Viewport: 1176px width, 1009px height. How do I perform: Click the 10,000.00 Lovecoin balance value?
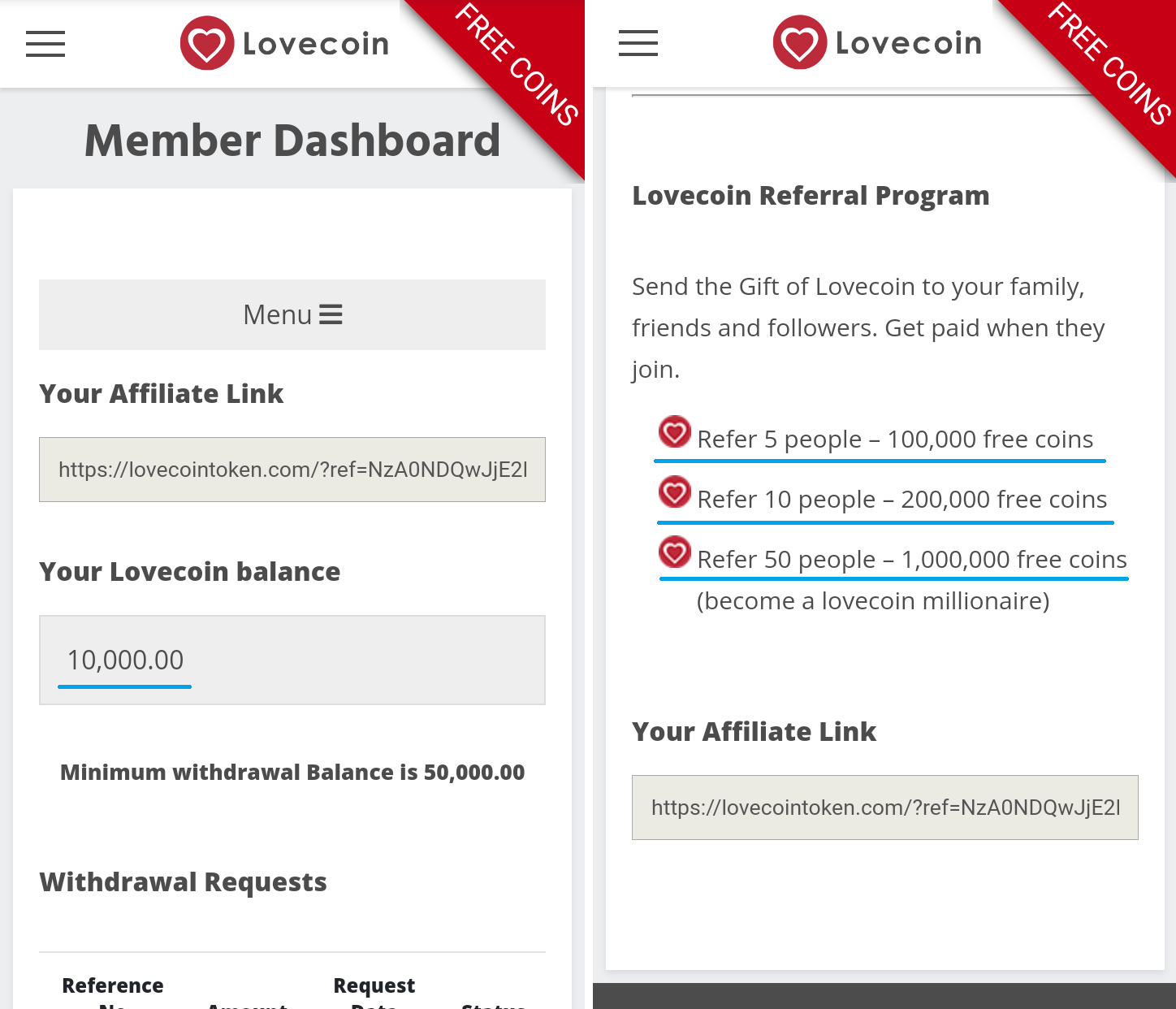(x=125, y=660)
